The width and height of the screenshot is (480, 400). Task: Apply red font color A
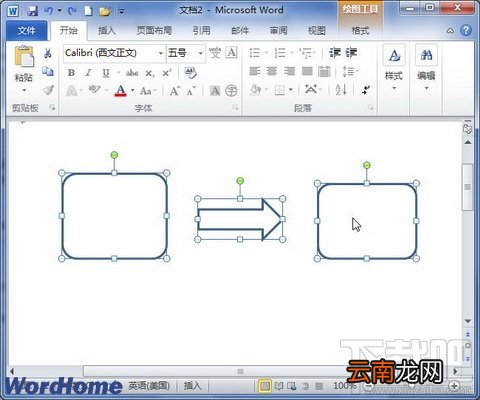121,90
